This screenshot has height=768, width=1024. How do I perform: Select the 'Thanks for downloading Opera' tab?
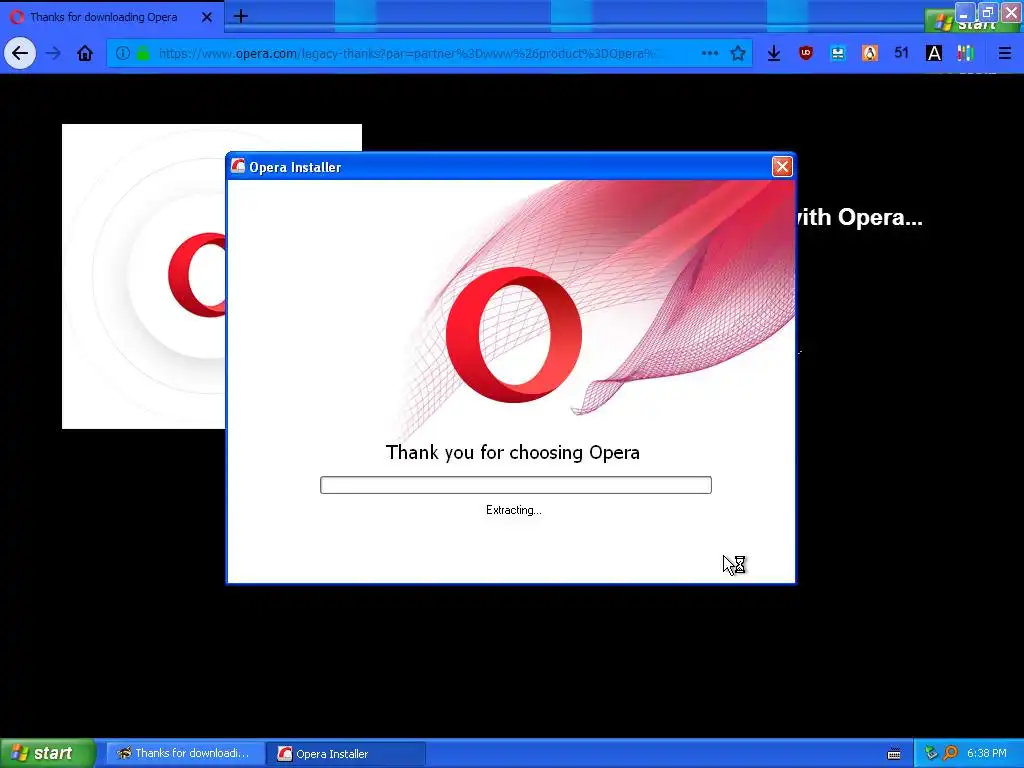(x=112, y=17)
